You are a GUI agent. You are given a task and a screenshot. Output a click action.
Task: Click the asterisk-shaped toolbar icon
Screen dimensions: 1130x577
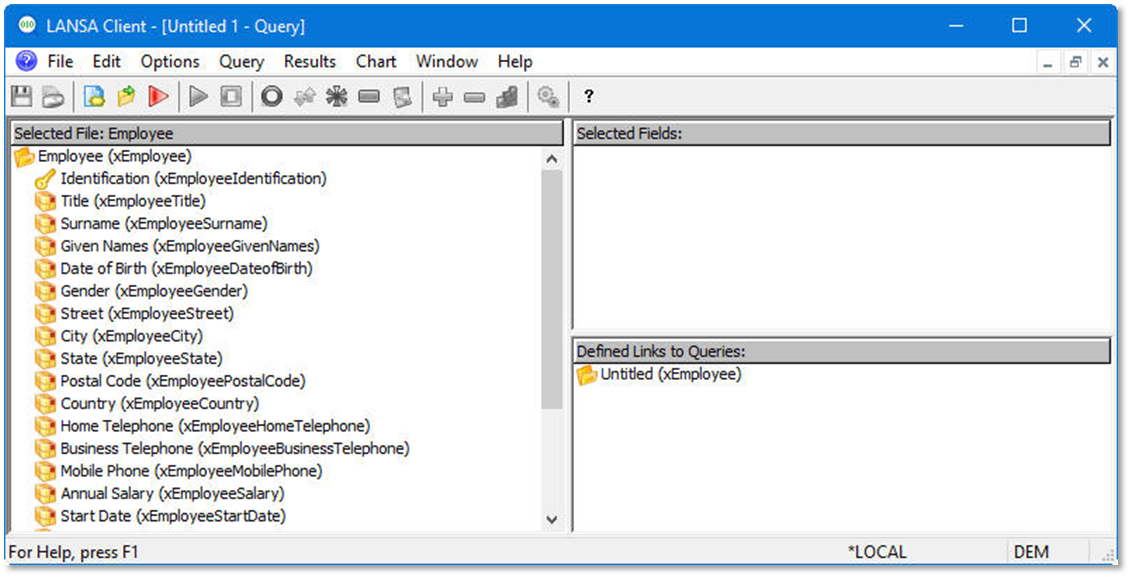[x=337, y=96]
